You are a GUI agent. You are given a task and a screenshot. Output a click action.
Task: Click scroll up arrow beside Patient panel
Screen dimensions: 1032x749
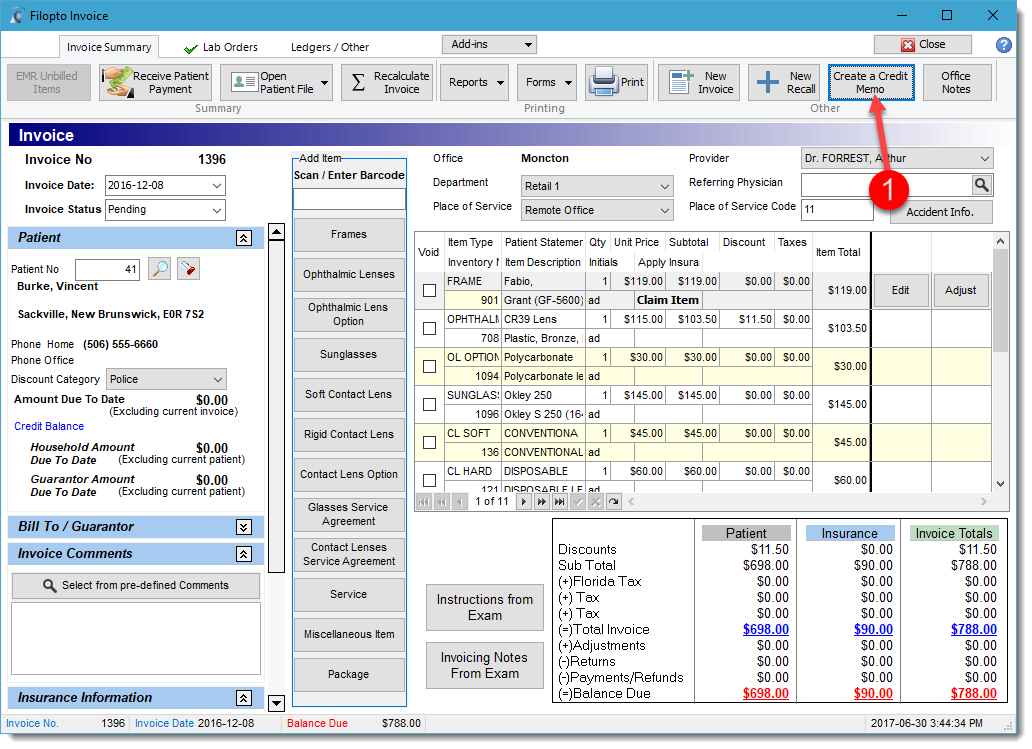pyautogui.click(x=277, y=231)
